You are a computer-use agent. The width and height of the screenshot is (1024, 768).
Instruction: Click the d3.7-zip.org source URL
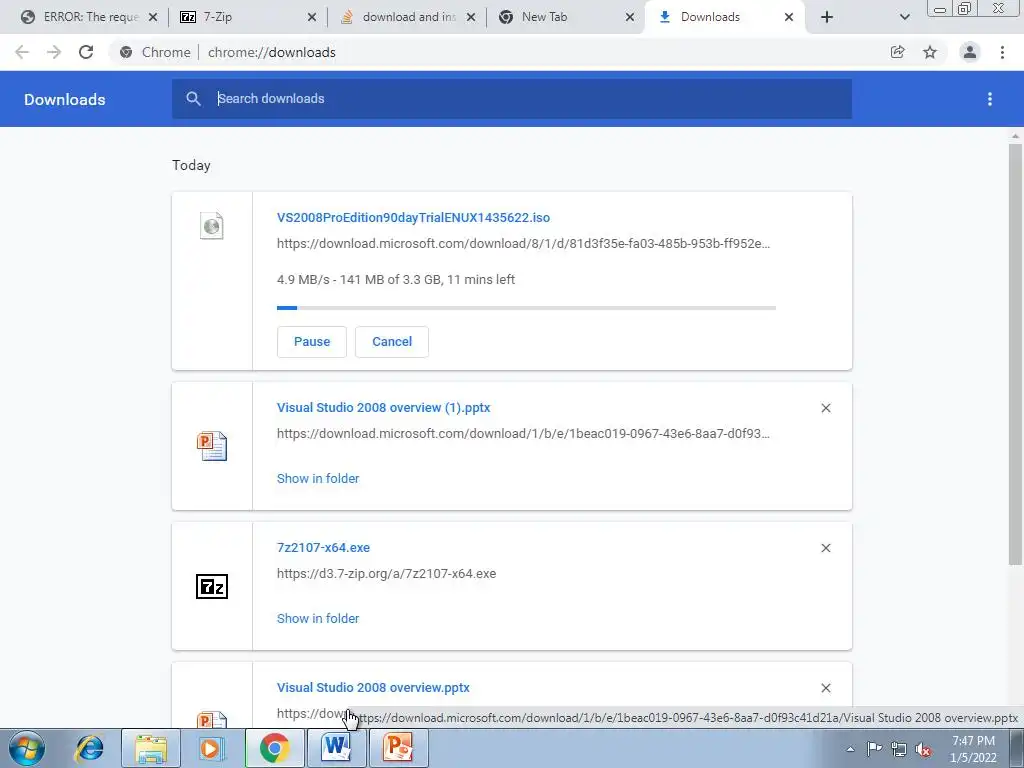(387, 573)
